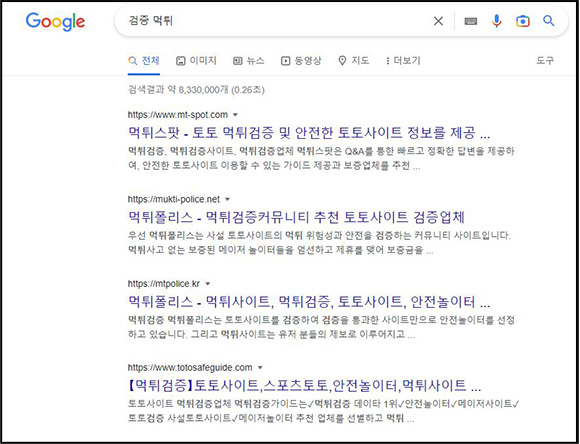The image size is (580, 444).
Task: Click the 먹튀스팟 result description snippet
Action: coord(321,158)
